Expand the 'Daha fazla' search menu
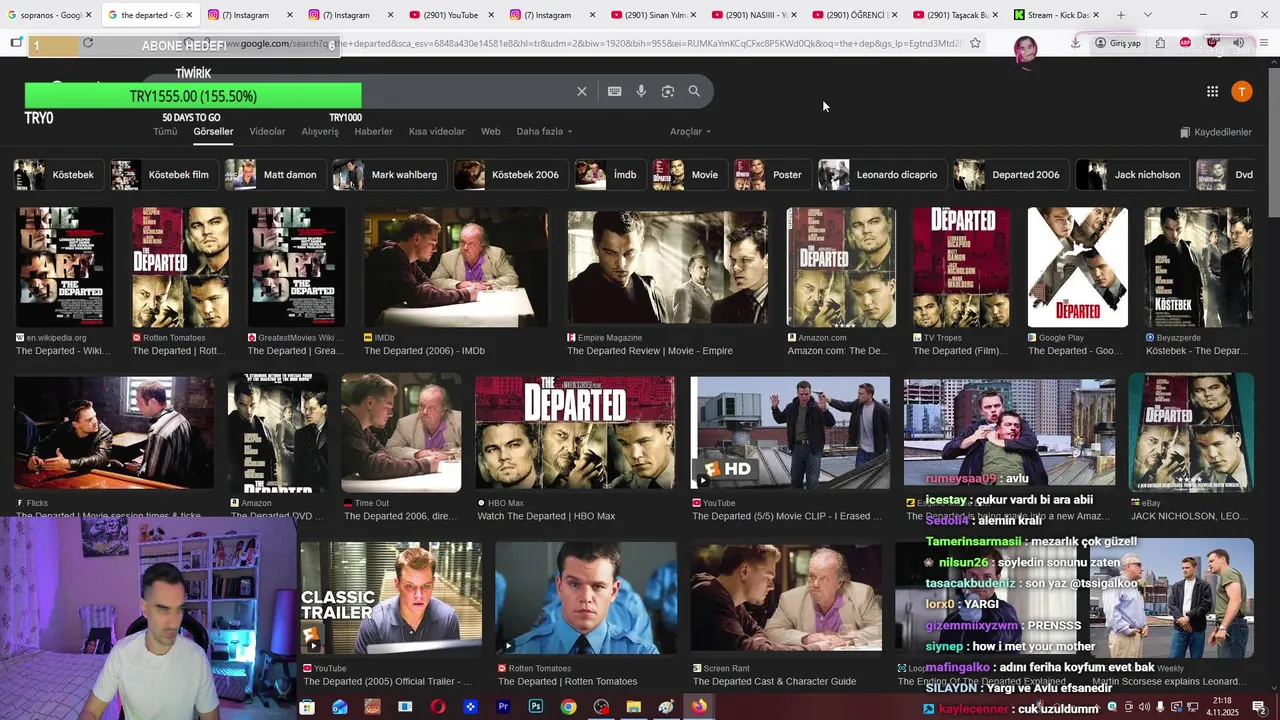 coord(545,131)
